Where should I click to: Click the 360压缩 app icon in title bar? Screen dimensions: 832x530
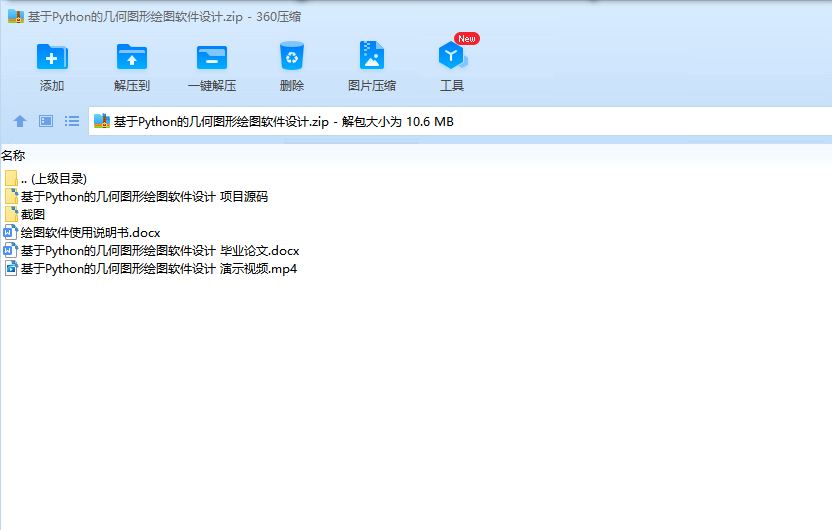16,16
